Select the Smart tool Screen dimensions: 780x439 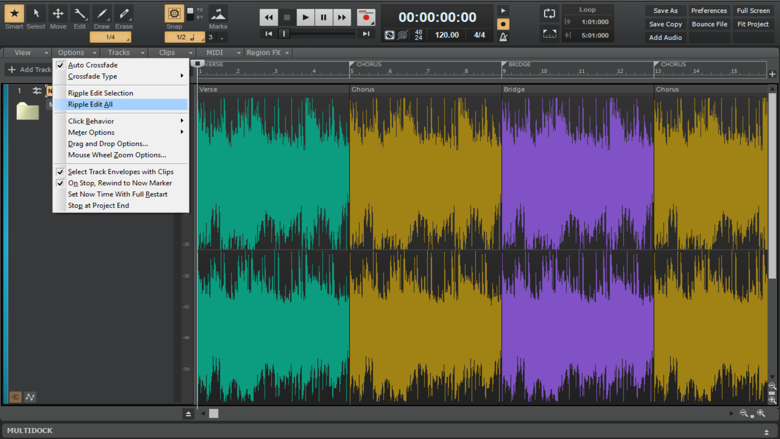14,15
